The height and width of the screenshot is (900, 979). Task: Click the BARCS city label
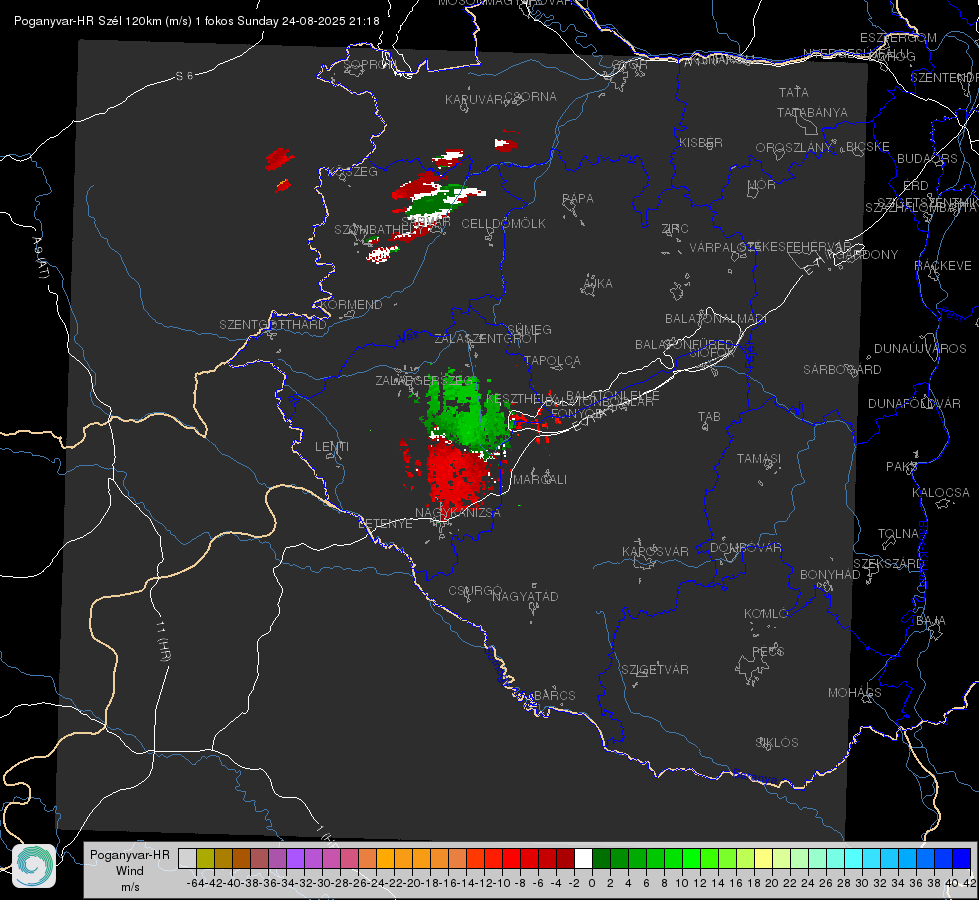554,695
